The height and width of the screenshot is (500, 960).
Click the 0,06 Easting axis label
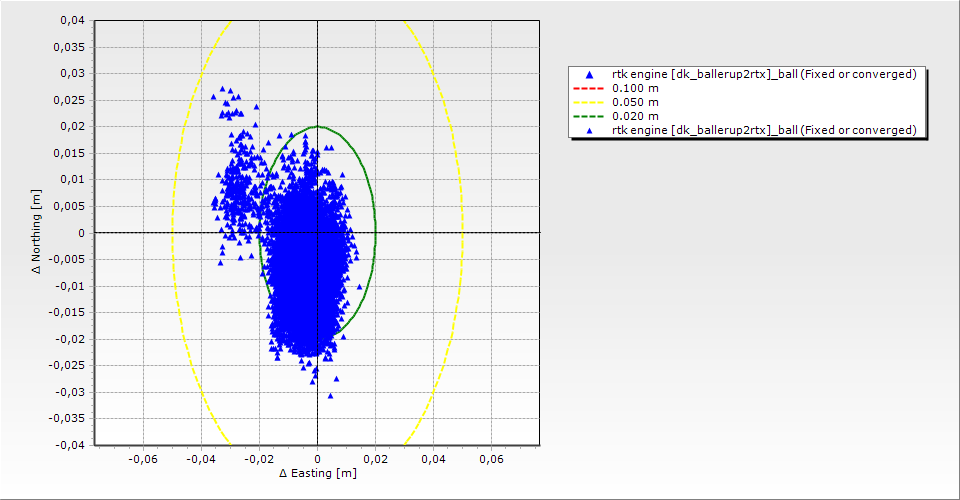[492, 459]
